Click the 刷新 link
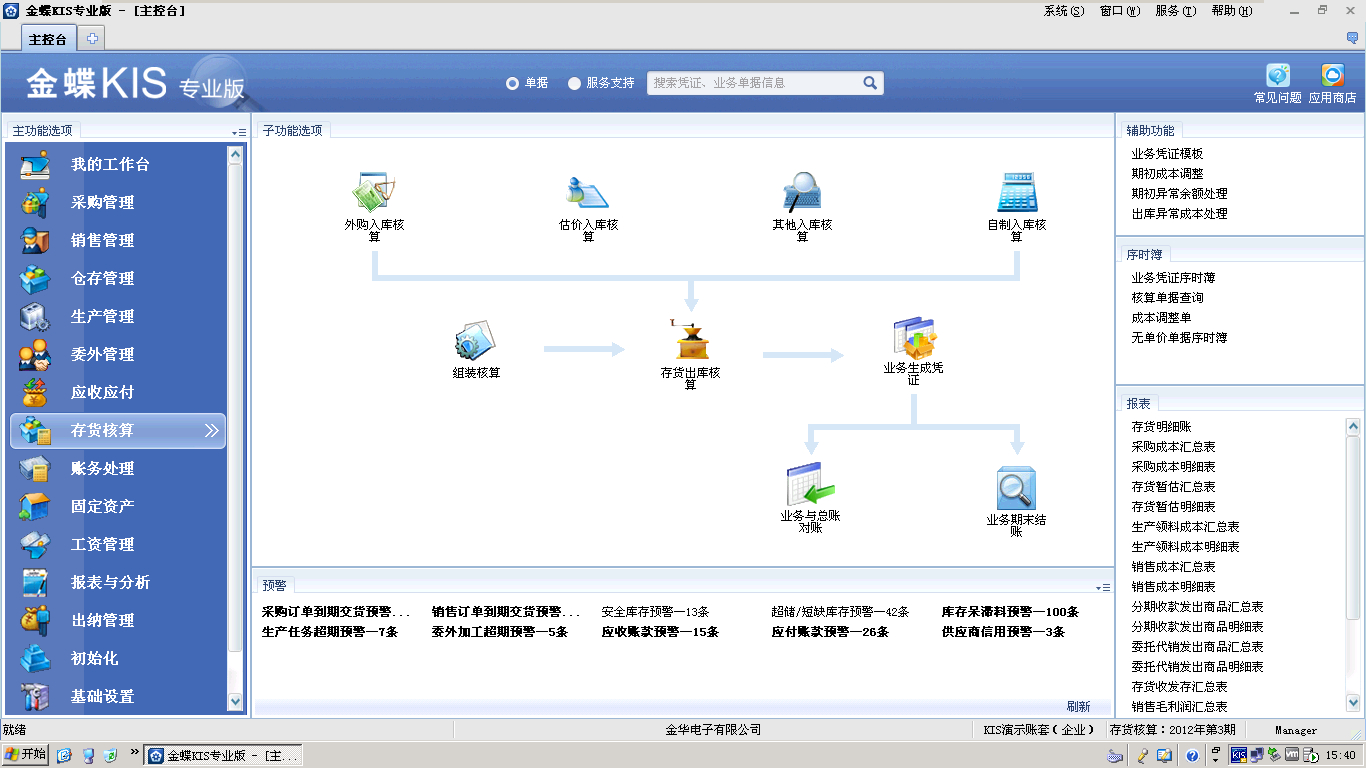This screenshot has height=768, width=1366. 1078,706
